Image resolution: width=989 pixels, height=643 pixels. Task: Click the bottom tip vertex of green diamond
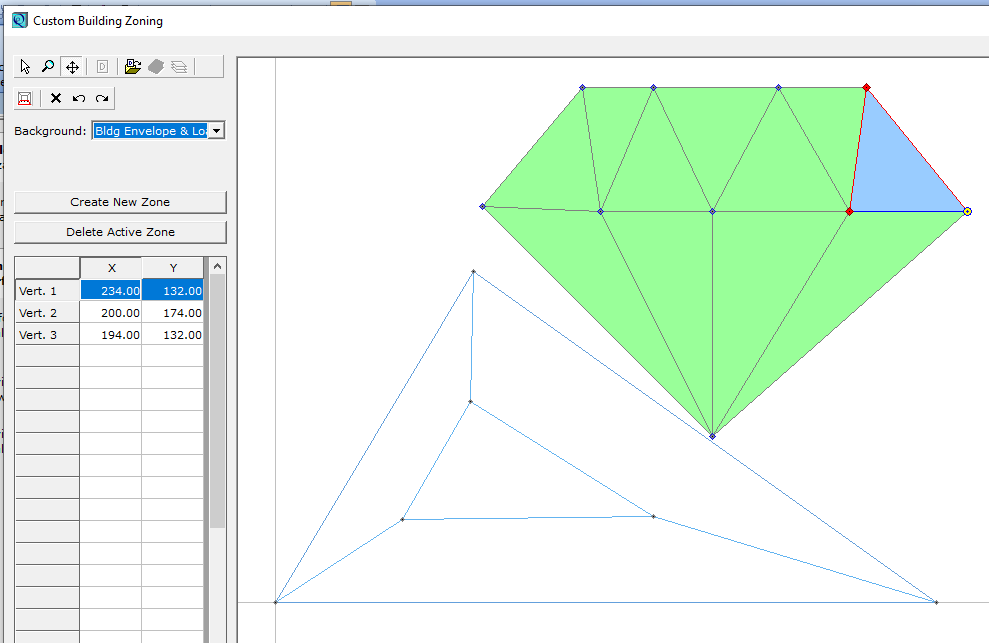point(712,436)
